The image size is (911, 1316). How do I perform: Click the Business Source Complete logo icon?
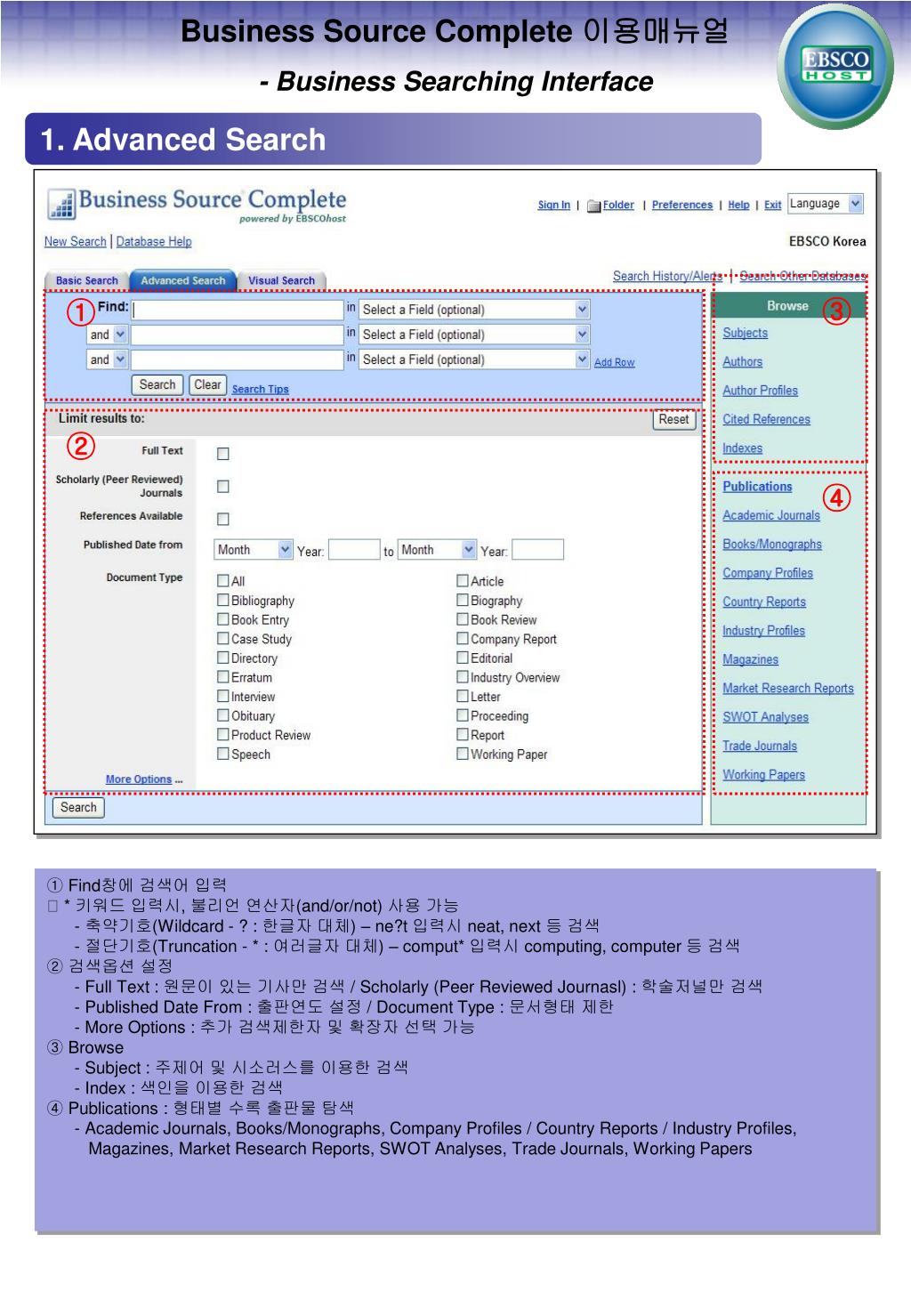61,204
